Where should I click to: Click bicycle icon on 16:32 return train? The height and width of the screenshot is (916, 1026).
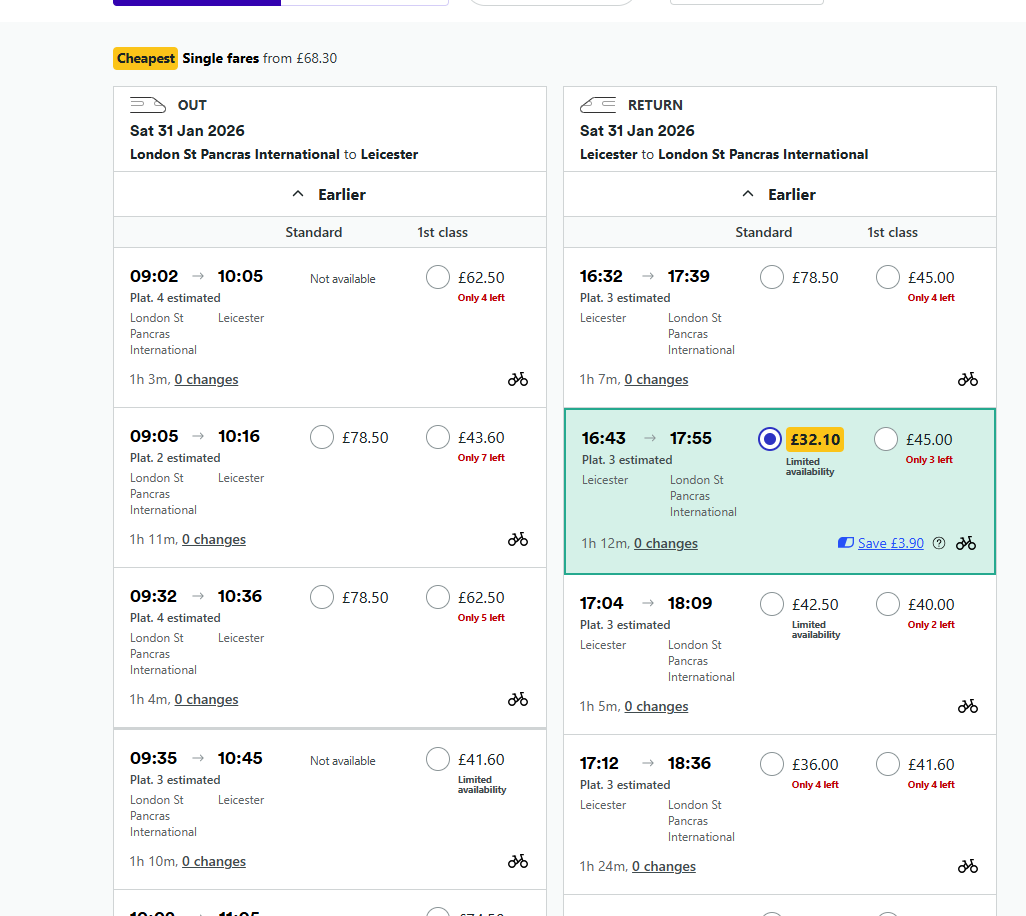click(967, 379)
